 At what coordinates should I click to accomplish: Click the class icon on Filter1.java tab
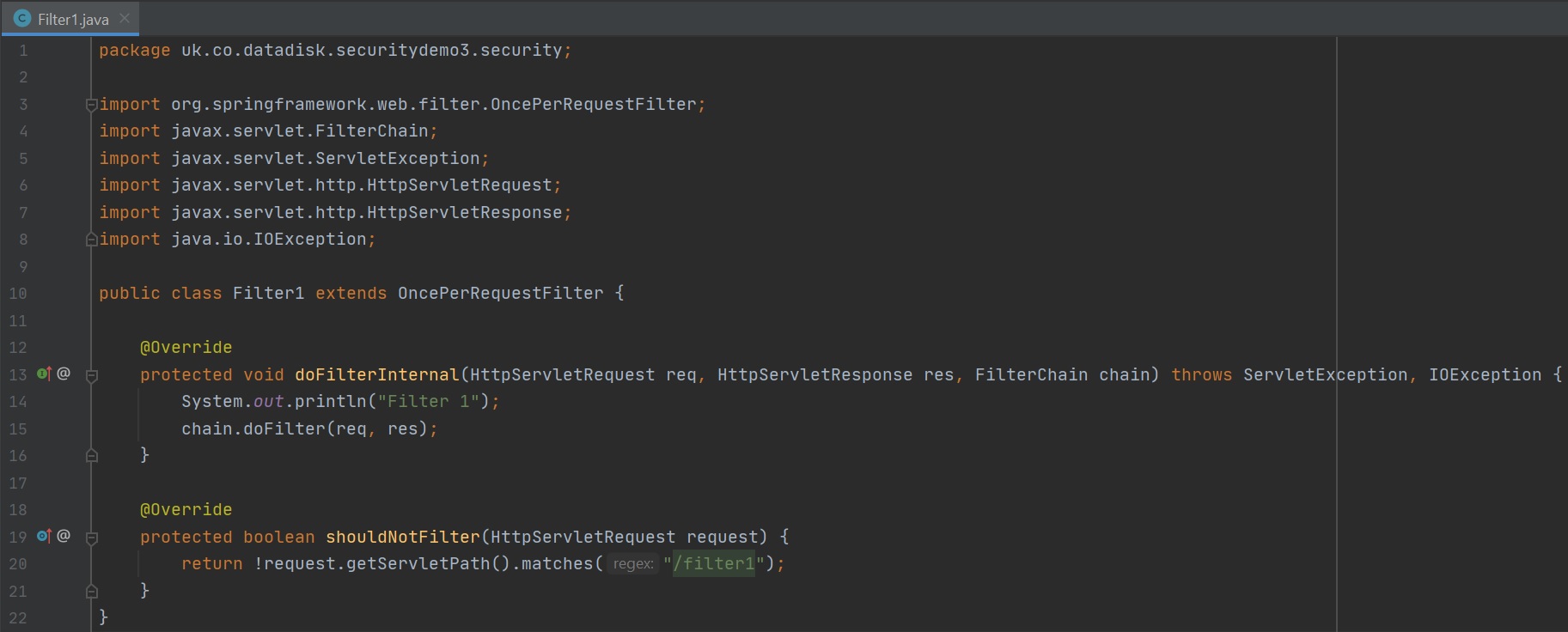click(x=22, y=18)
